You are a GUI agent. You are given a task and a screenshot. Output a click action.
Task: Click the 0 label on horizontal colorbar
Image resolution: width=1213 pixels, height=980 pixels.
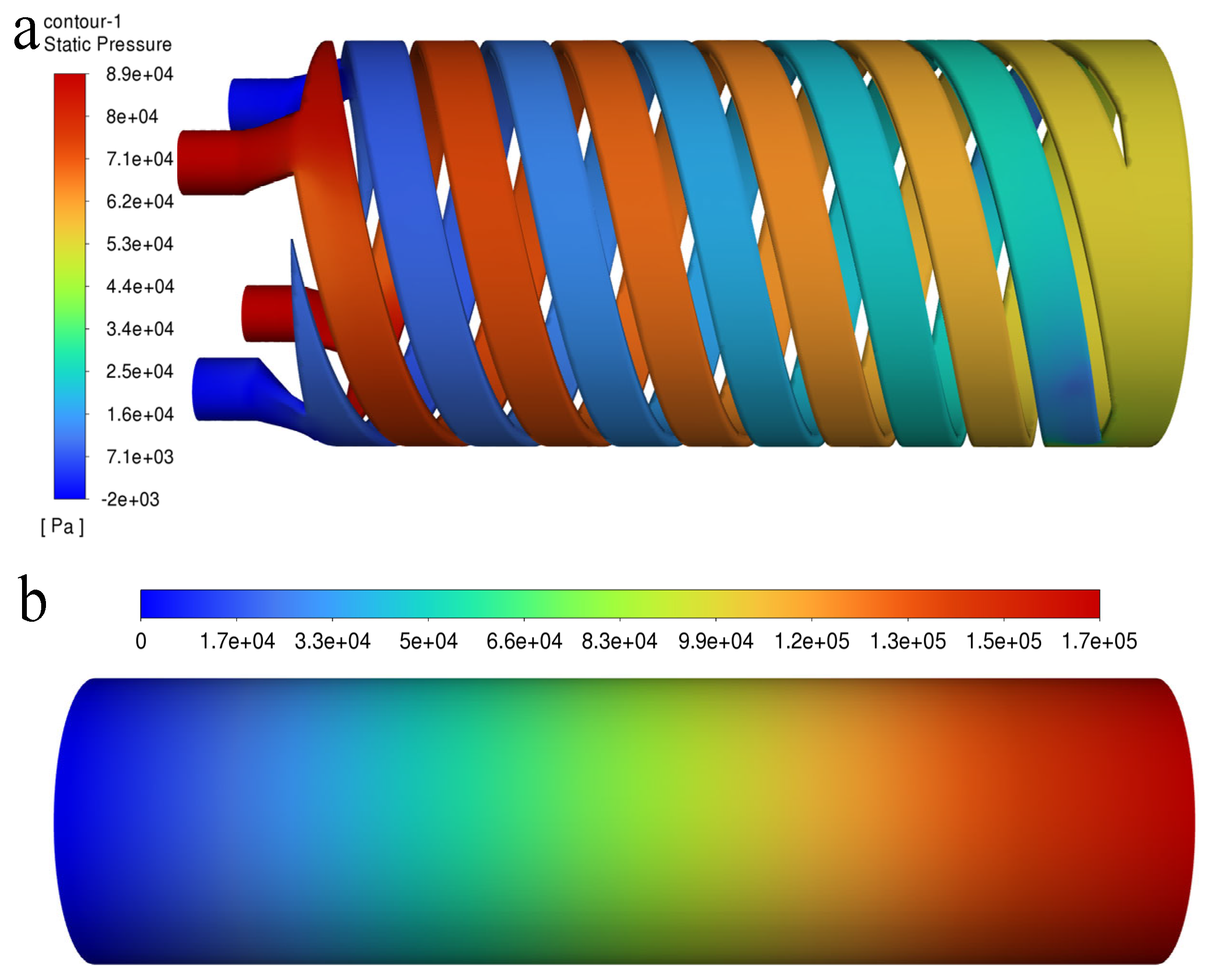tap(141, 641)
